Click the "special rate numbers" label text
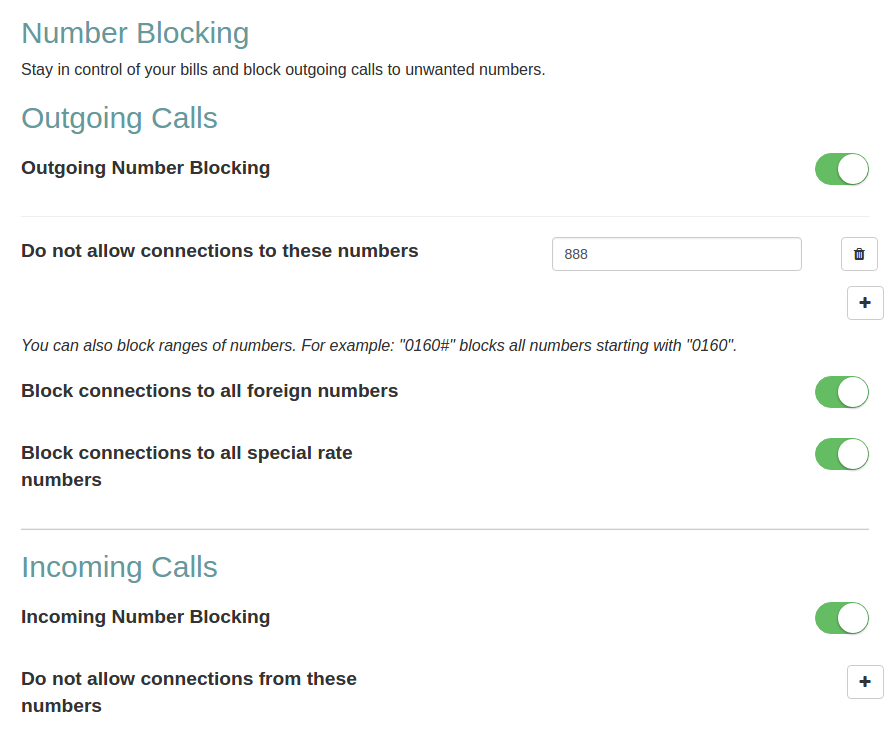Screen dimensions: 896x741 coord(186,466)
